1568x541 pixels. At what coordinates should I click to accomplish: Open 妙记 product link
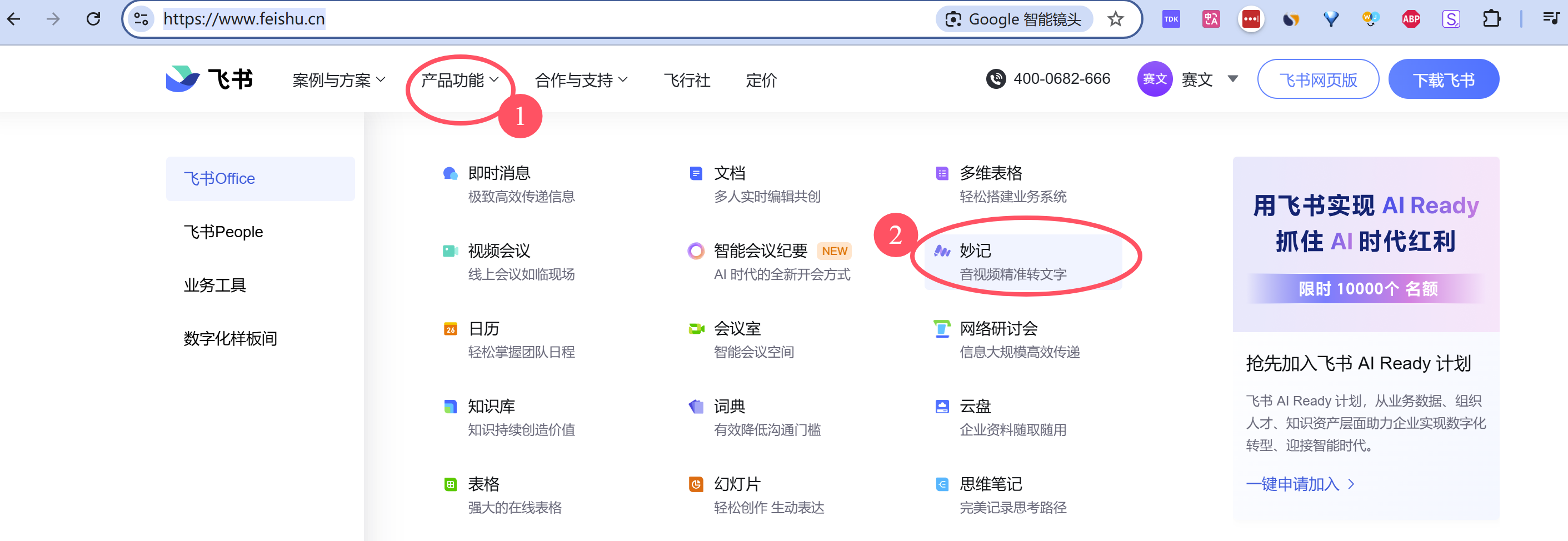tap(1022, 262)
